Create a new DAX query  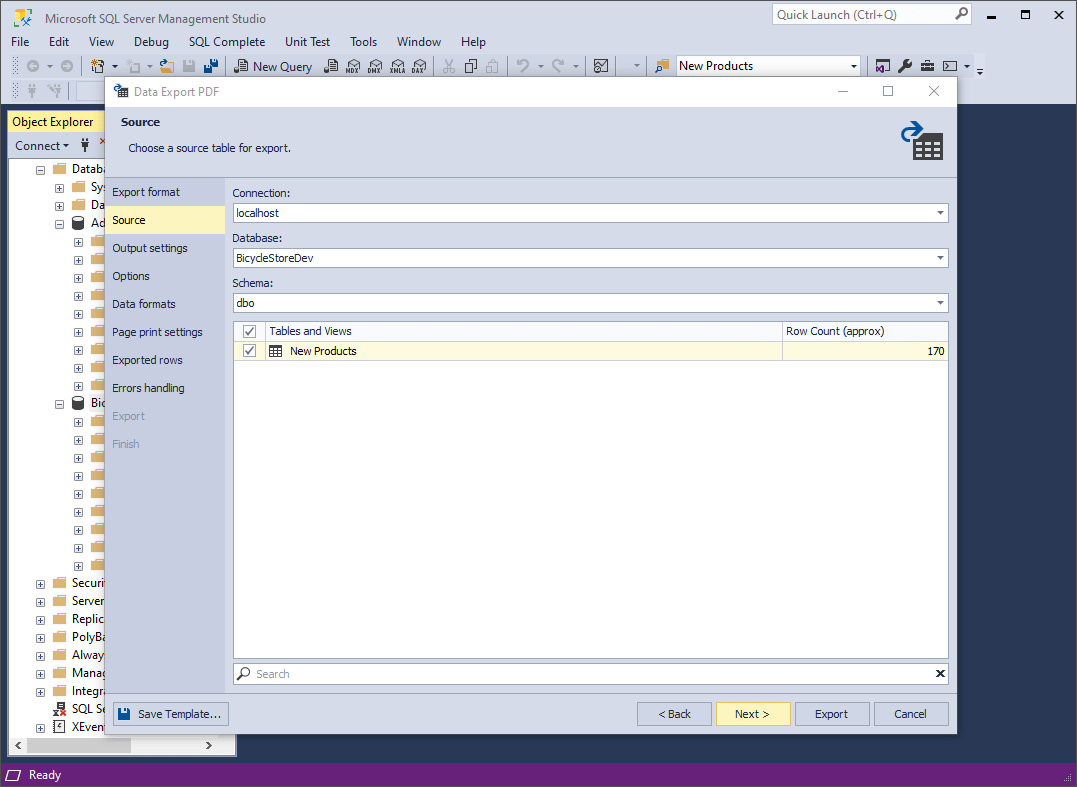(420, 66)
